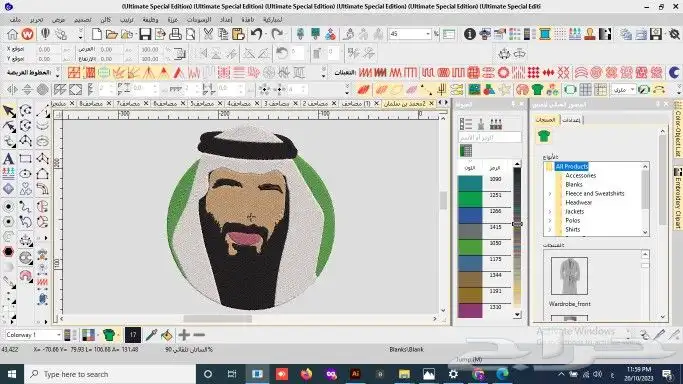Choose the arrow Select Object tool in the toolbox
Viewport: 683px width, 384px height.
tap(9, 111)
